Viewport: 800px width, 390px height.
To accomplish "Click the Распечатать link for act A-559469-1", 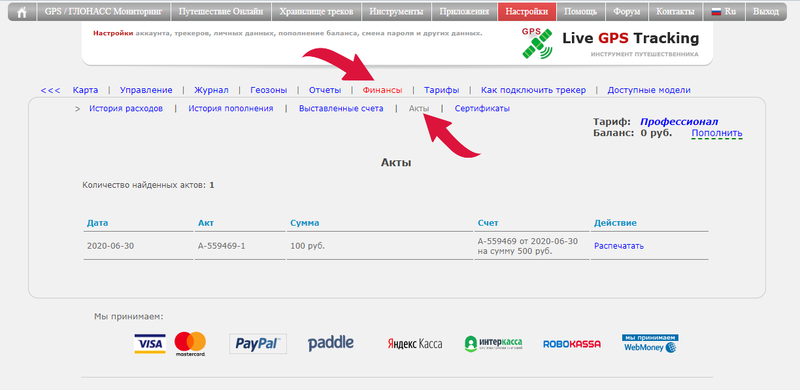I will click(619, 246).
